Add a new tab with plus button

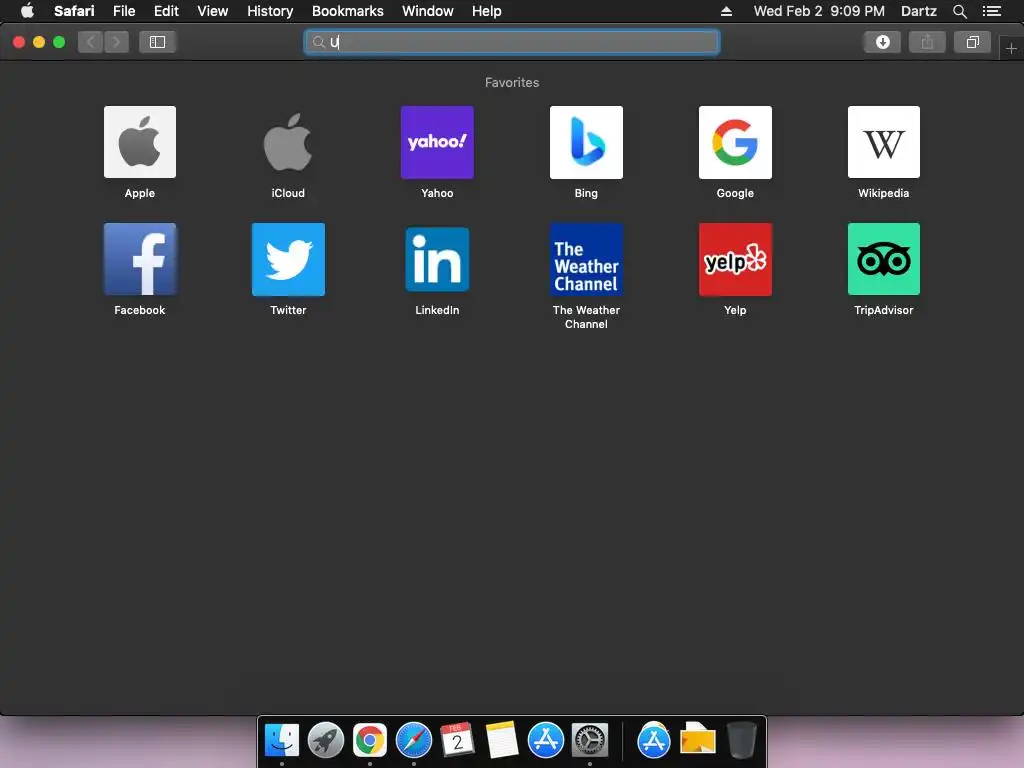(x=1011, y=48)
